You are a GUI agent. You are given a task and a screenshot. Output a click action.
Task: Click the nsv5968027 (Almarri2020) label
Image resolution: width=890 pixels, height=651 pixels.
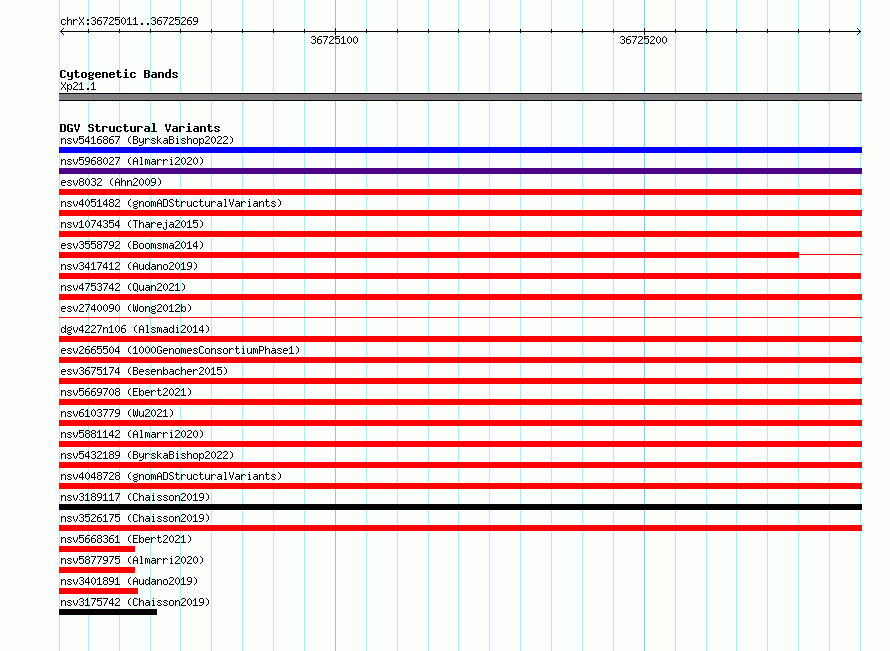click(132, 161)
